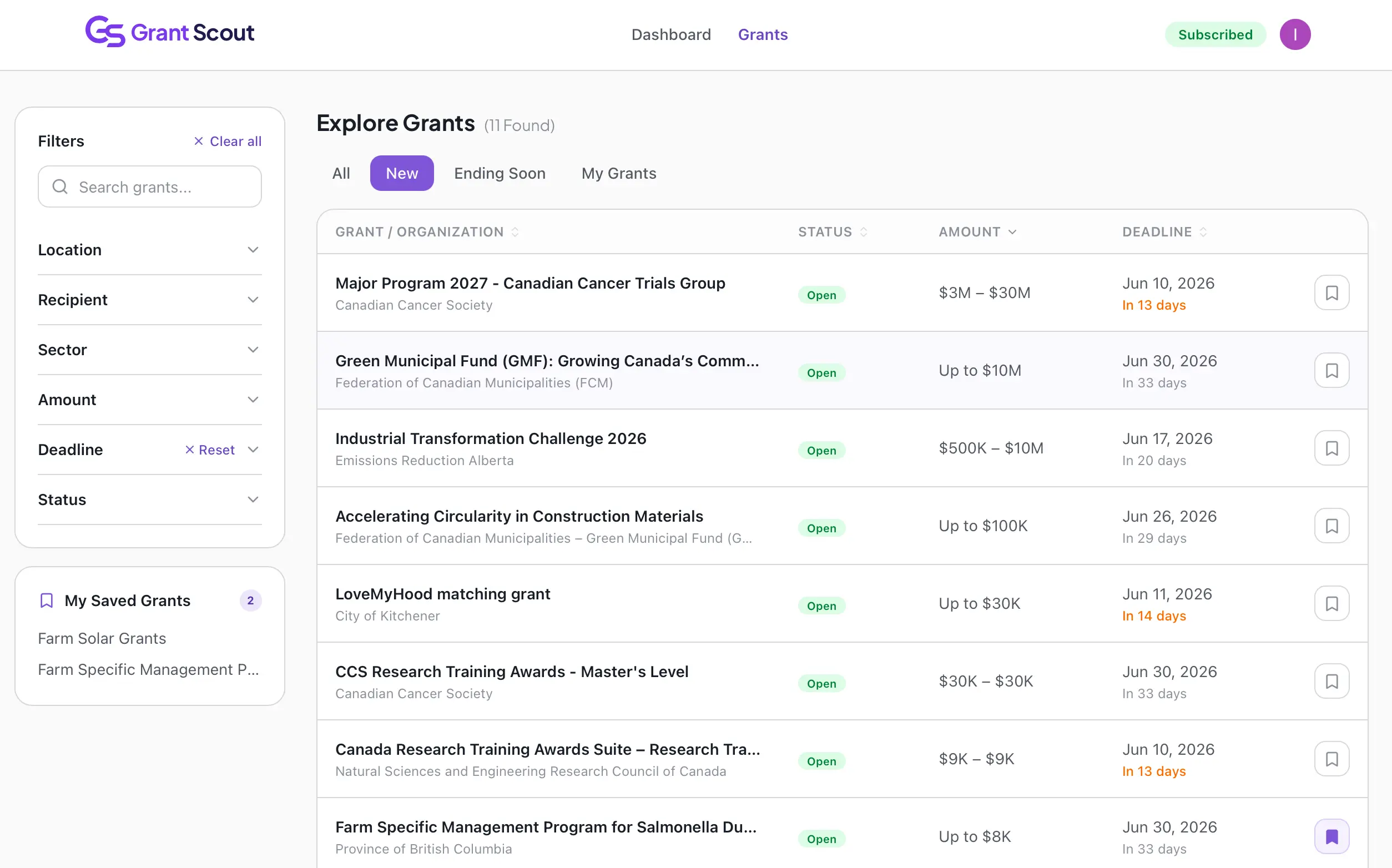Bookmark Industrial Transformation Challenge 2026

tap(1331, 448)
